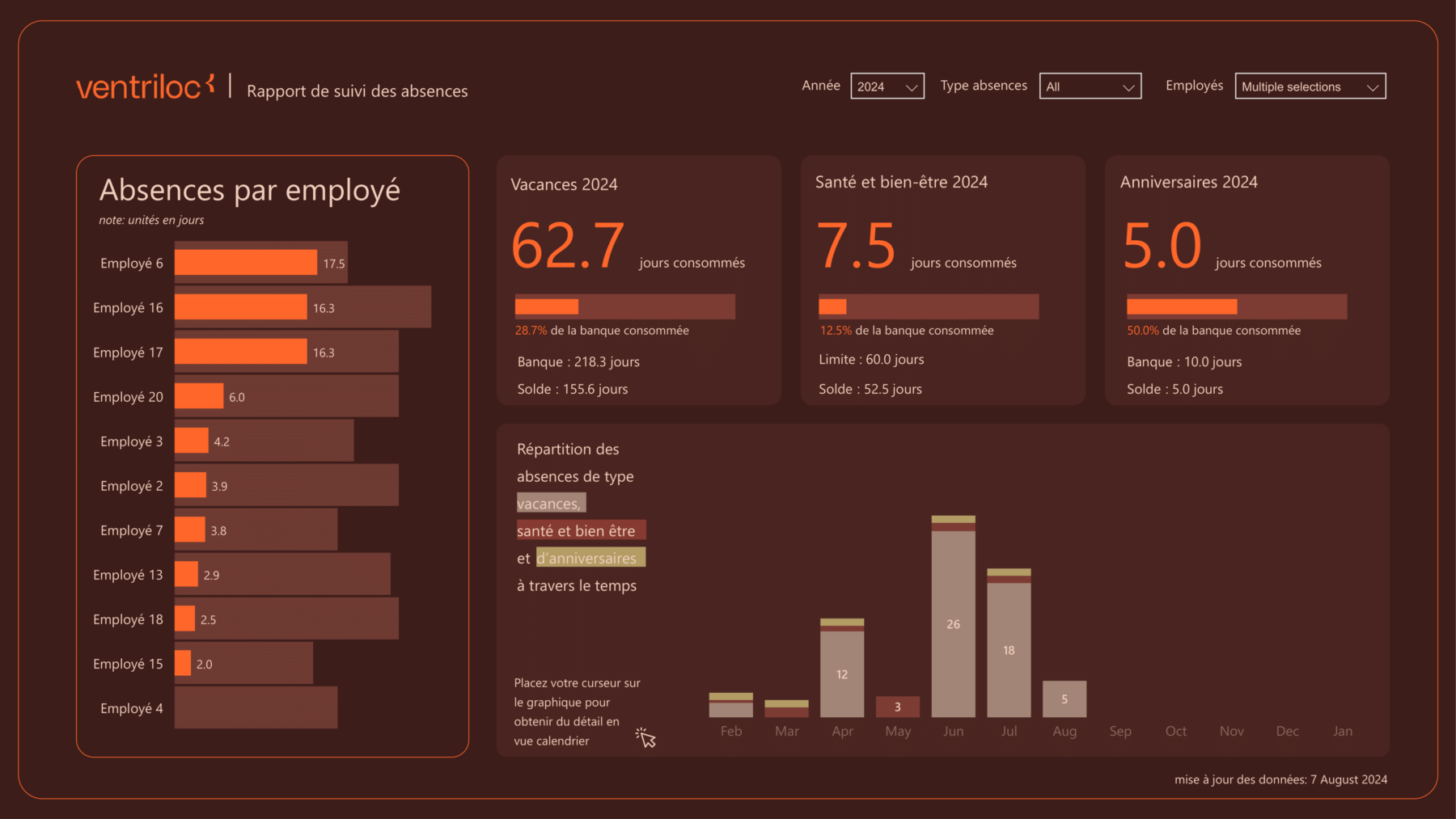Click Employé 6 bar showing 17.5 days
This screenshot has width=1456, height=819.
[x=243, y=263]
